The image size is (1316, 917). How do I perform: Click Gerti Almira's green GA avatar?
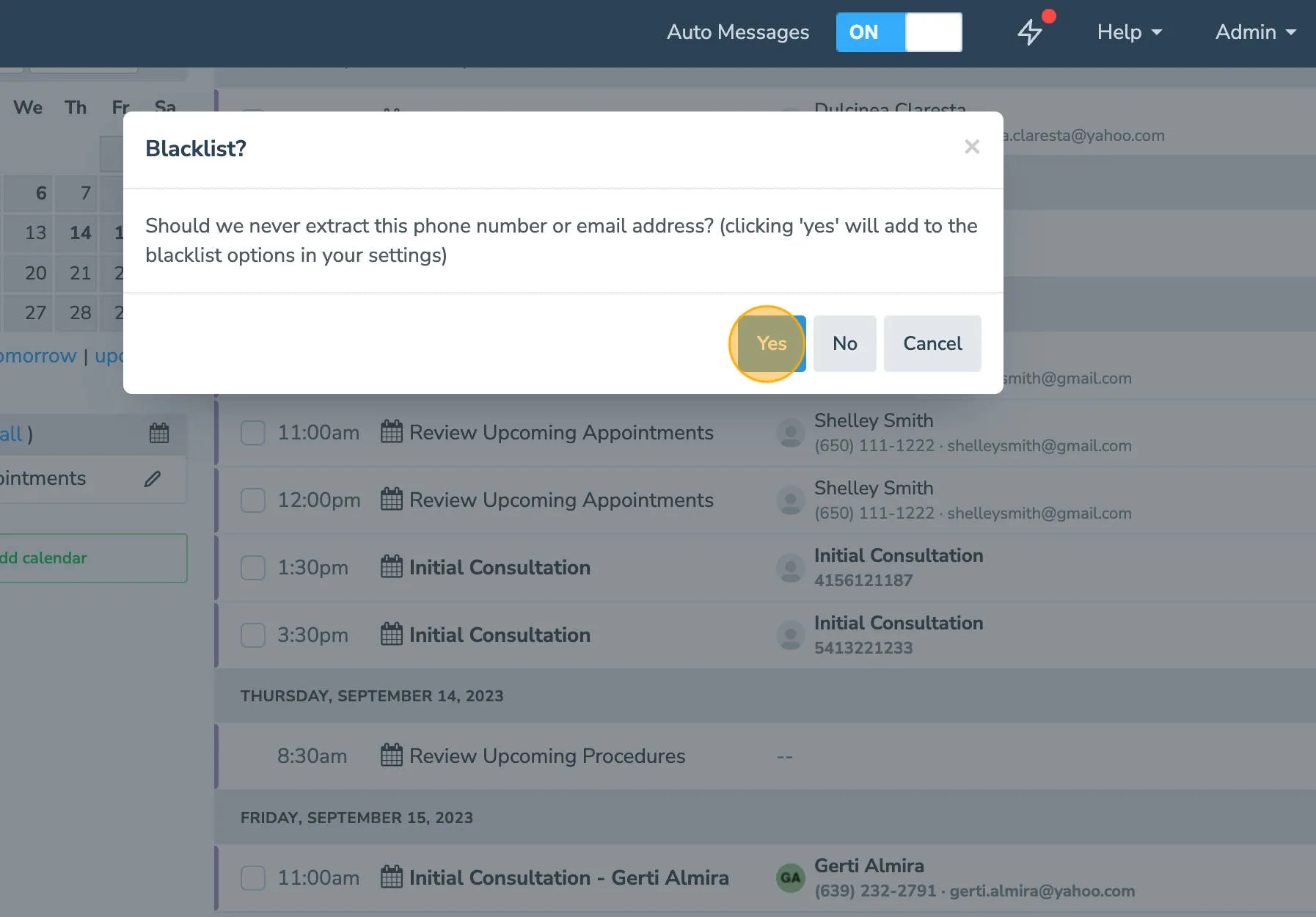790,877
